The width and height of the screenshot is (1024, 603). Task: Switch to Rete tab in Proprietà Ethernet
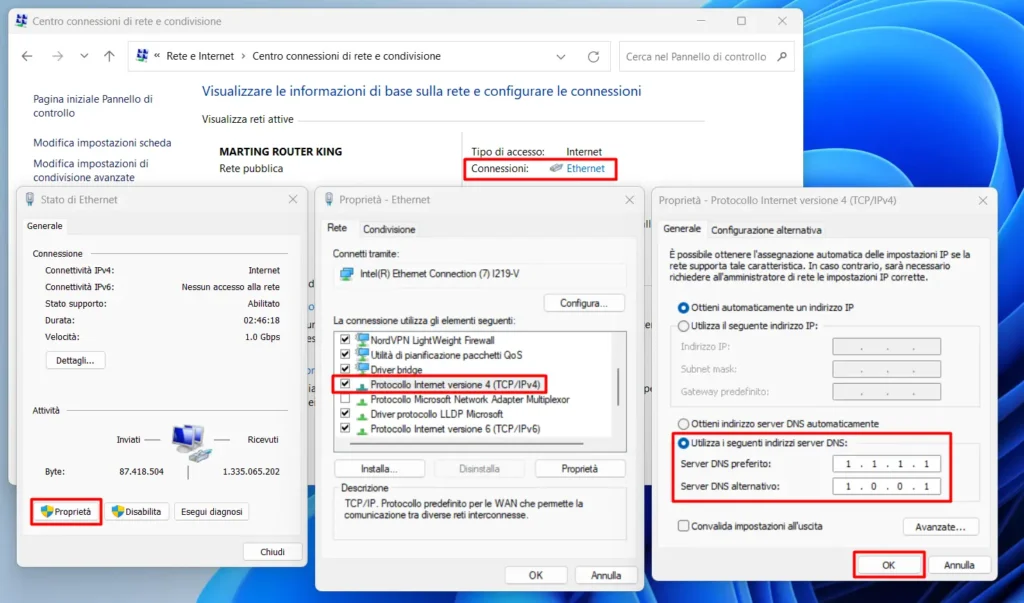(x=337, y=228)
